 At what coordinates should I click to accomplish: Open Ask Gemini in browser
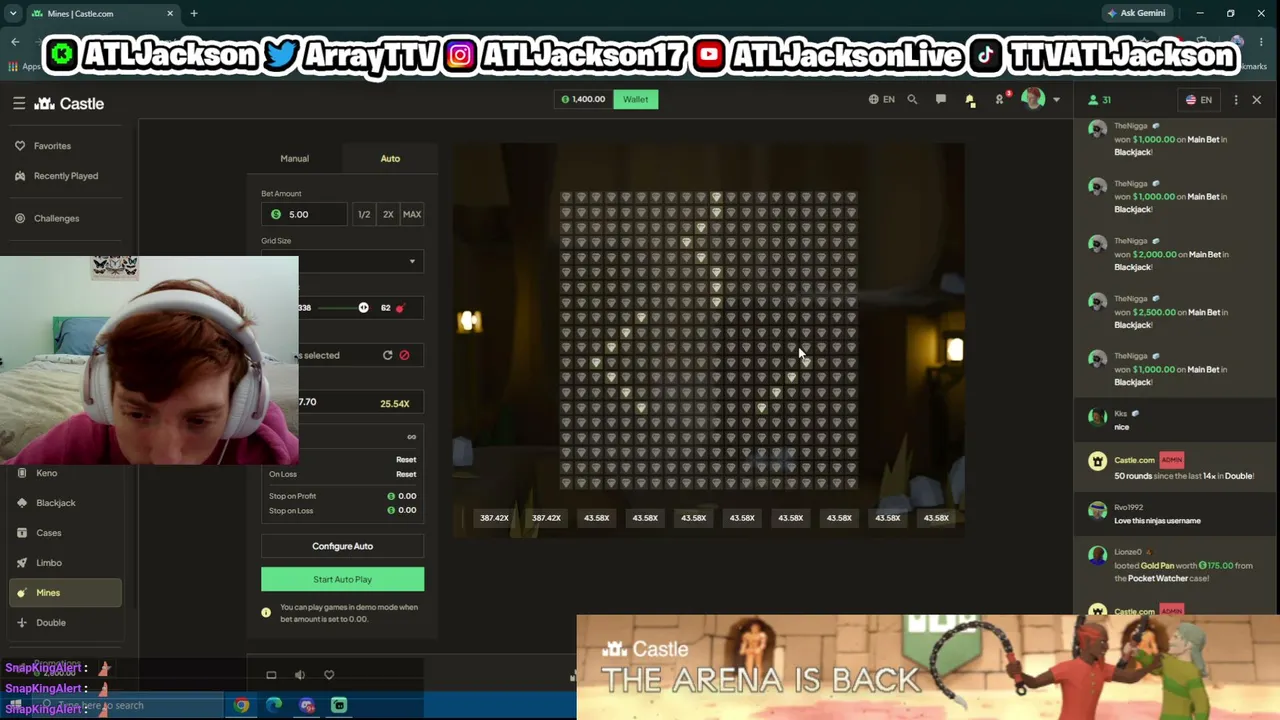1136,13
